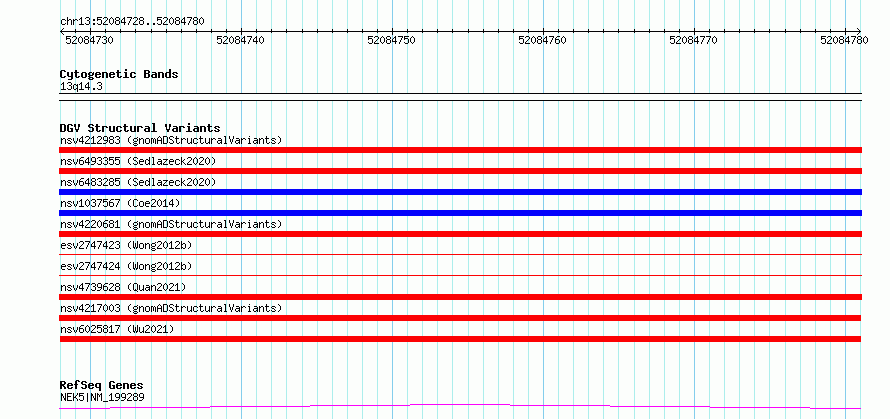The image size is (890, 419).
Task: Open variant nsv6025817 (Wu2021) label
Action: coord(117,329)
